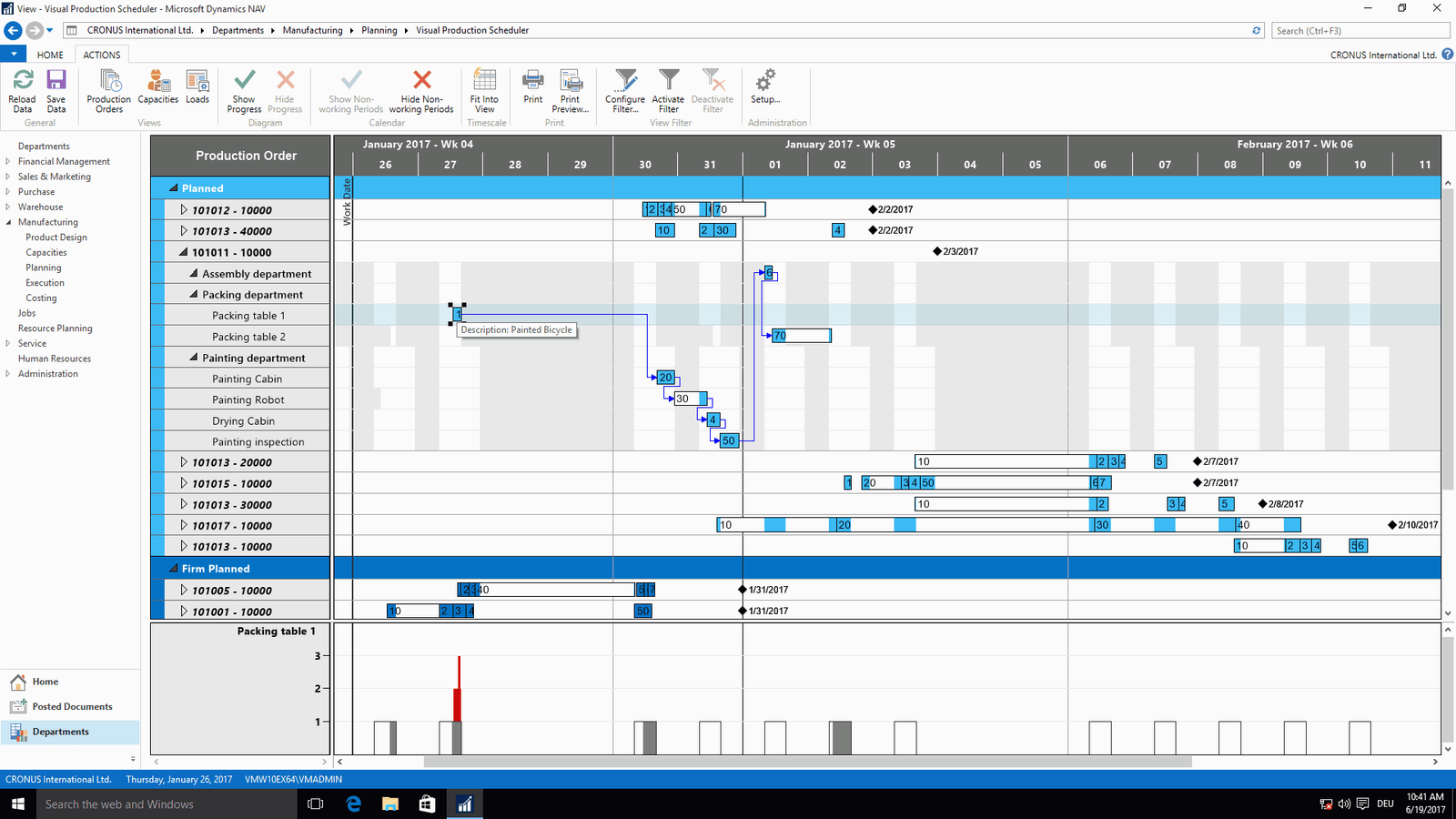Click the Posted Documents button
This screenshot has width=1456, height=819.
[x=72, y=706]
